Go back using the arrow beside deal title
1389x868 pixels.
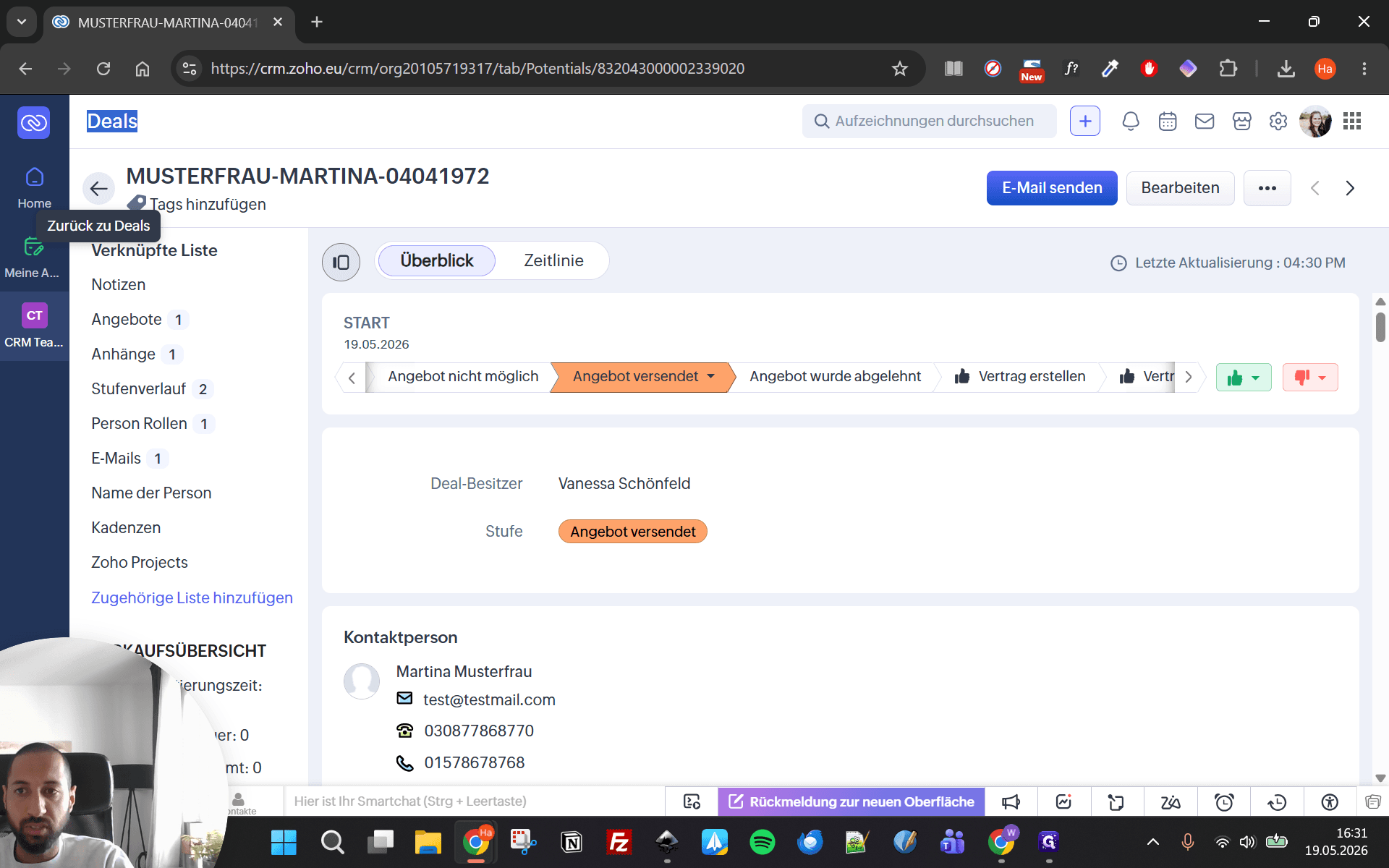[99, 189]
